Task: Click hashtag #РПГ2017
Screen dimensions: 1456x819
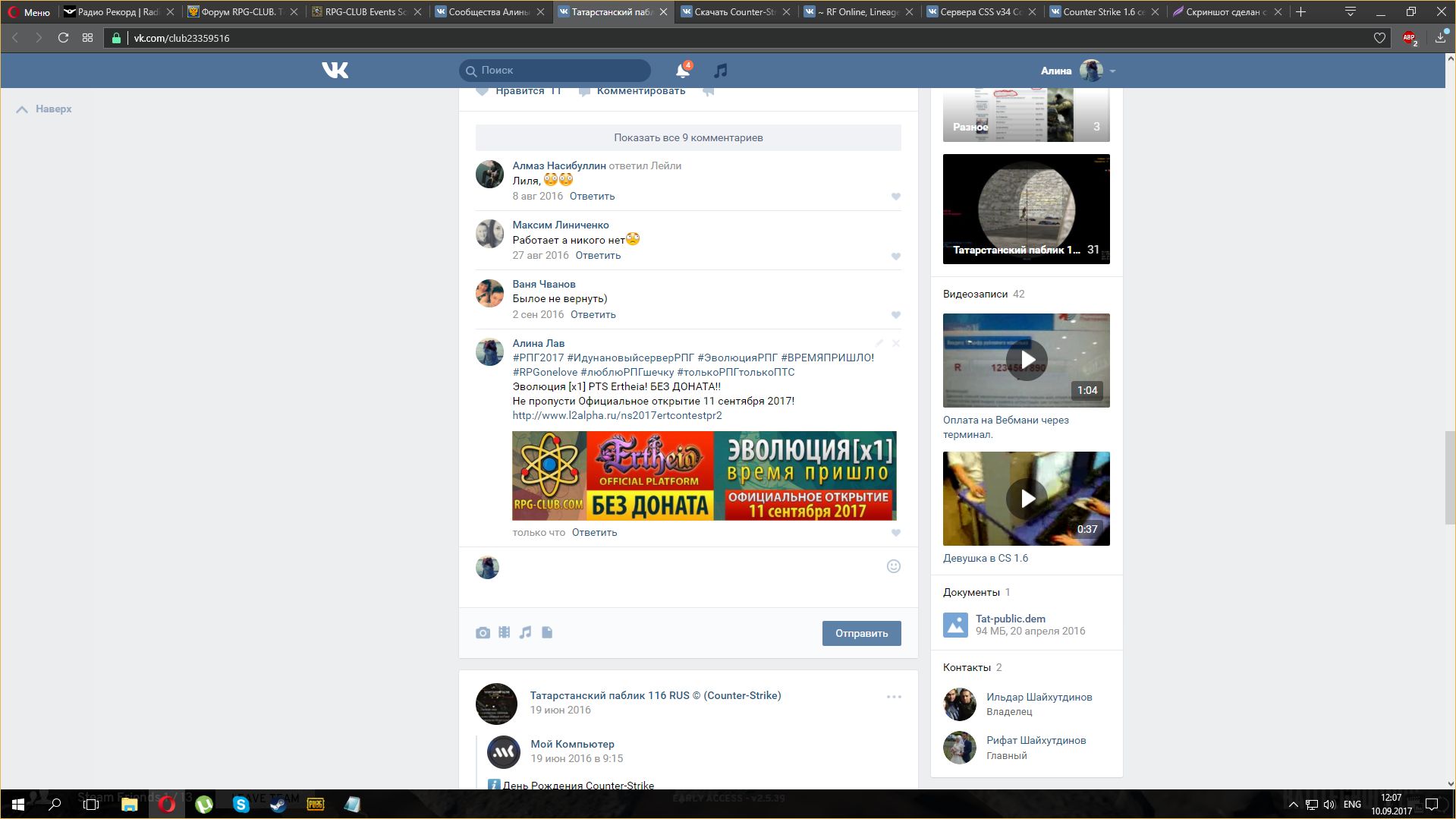Action: click(538, 358)
